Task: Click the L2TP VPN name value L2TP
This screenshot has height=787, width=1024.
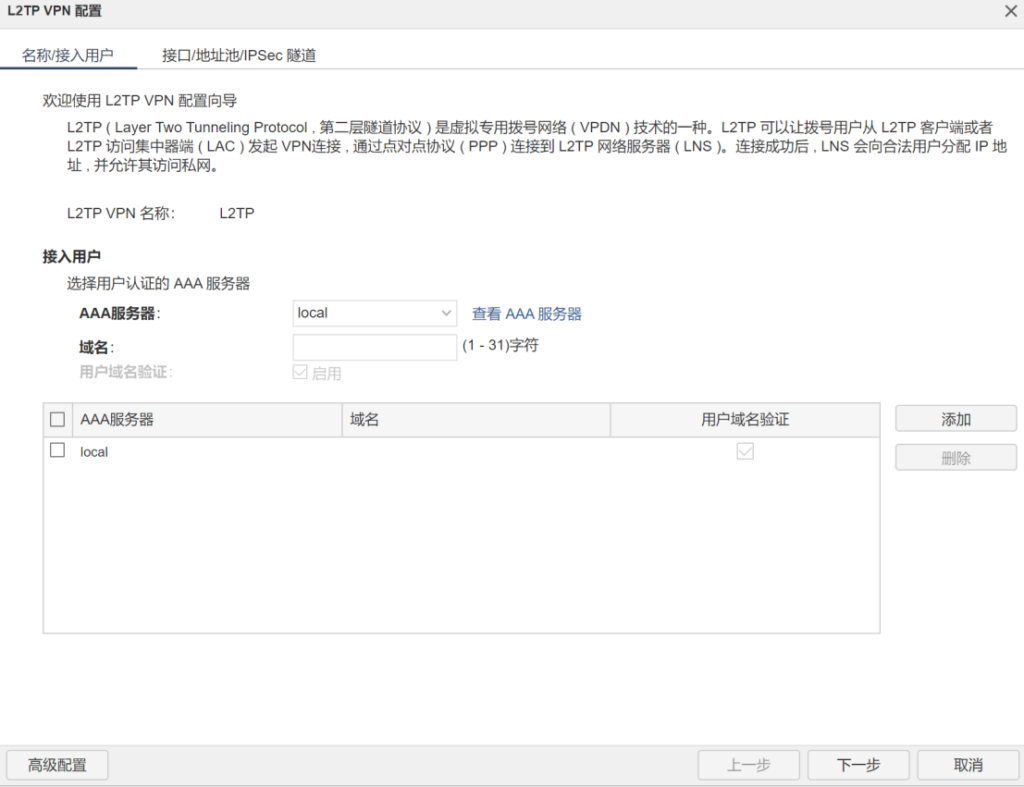Action: 236,214
